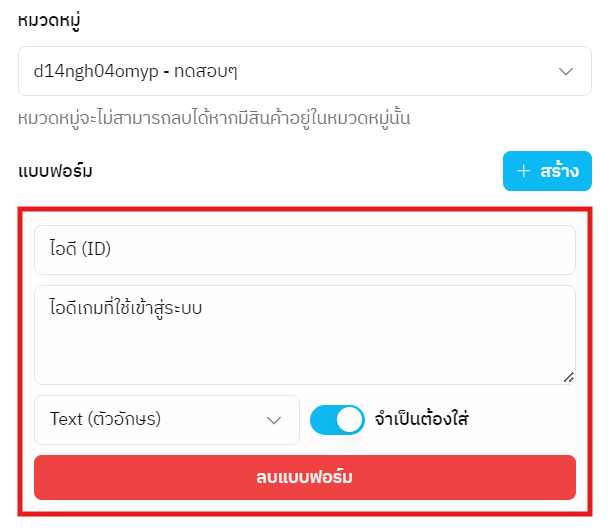Click the จำเป็นต้องใส่ label text

pyautogui.click(x=421, y=420)
